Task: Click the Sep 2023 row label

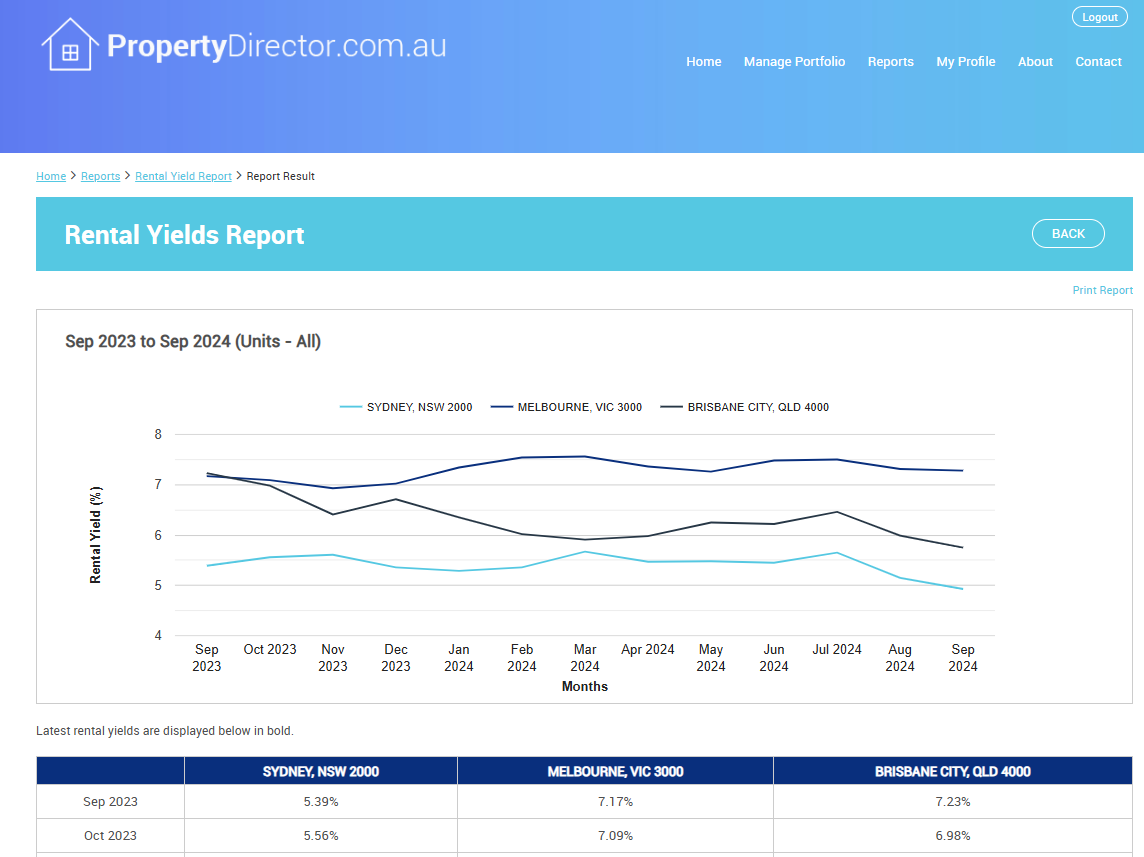Action: 109,801
